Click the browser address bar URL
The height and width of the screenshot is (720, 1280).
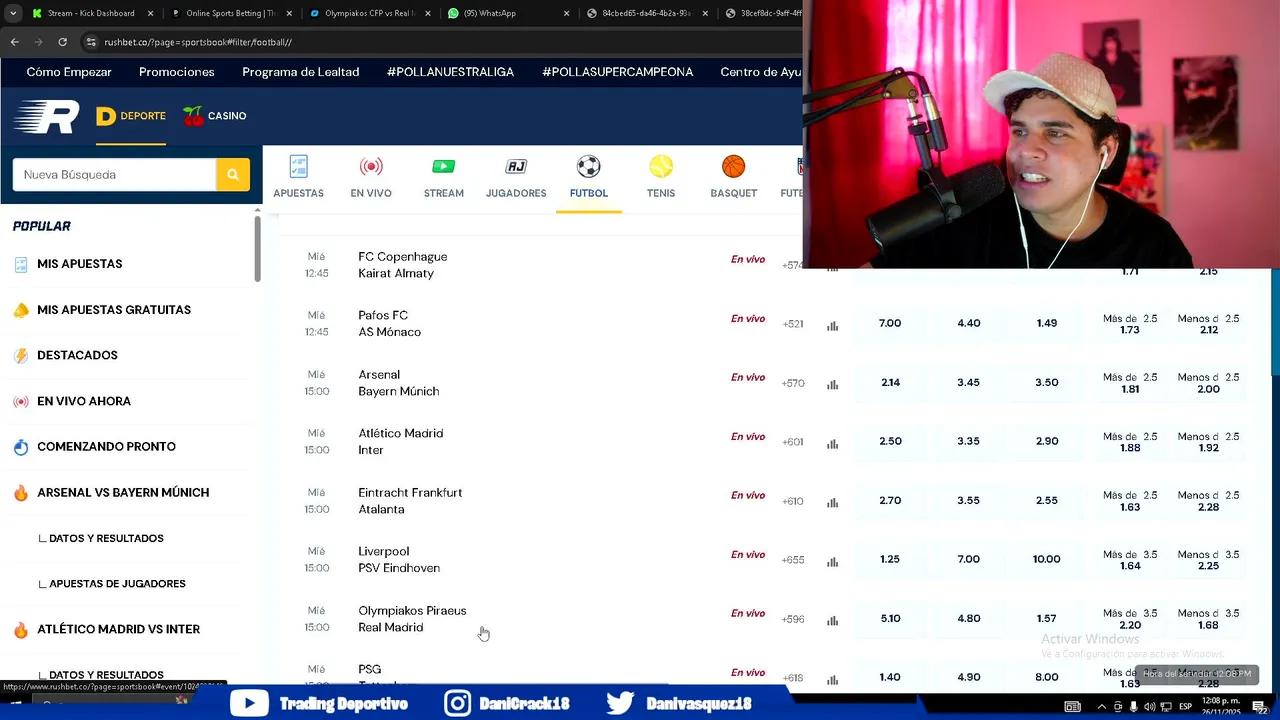coord(198,42)
